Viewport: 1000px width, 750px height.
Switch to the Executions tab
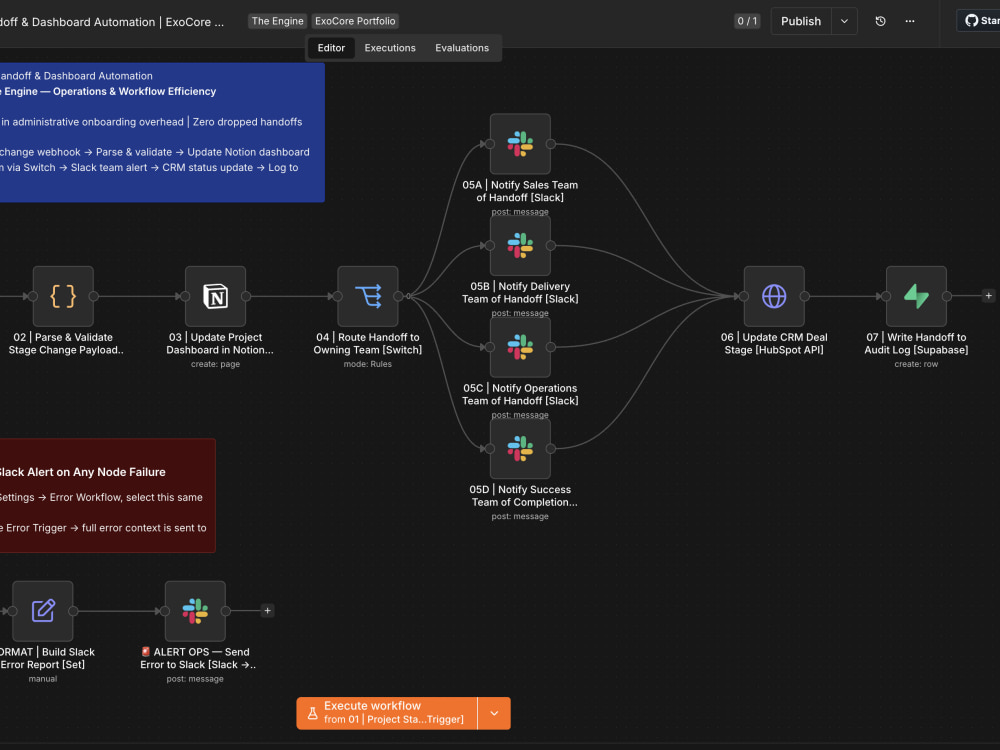click(x=390, y=48)
